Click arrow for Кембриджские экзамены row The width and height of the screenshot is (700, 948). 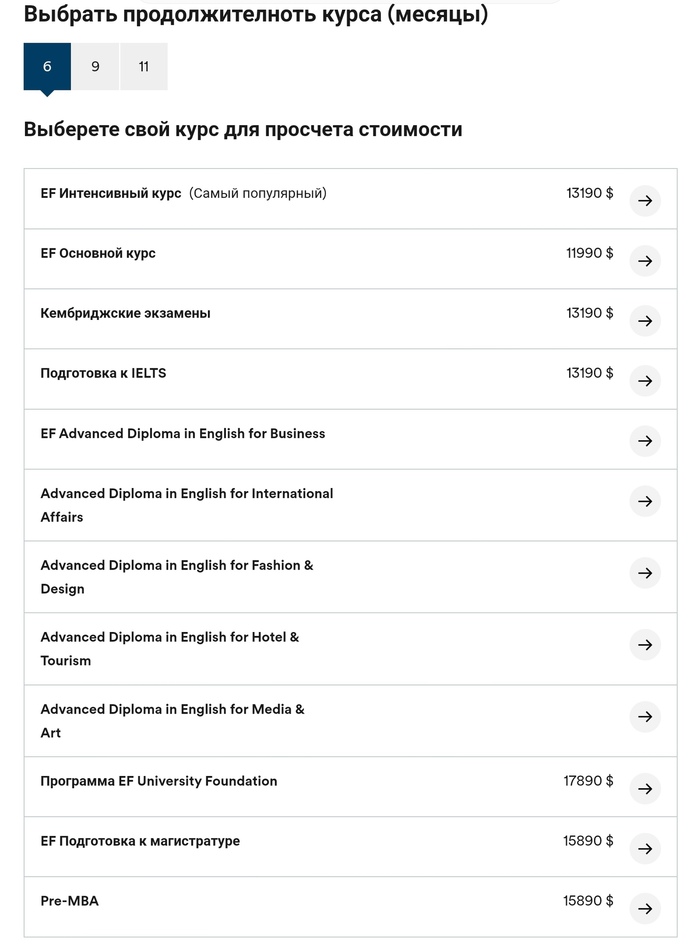point(645,321)
